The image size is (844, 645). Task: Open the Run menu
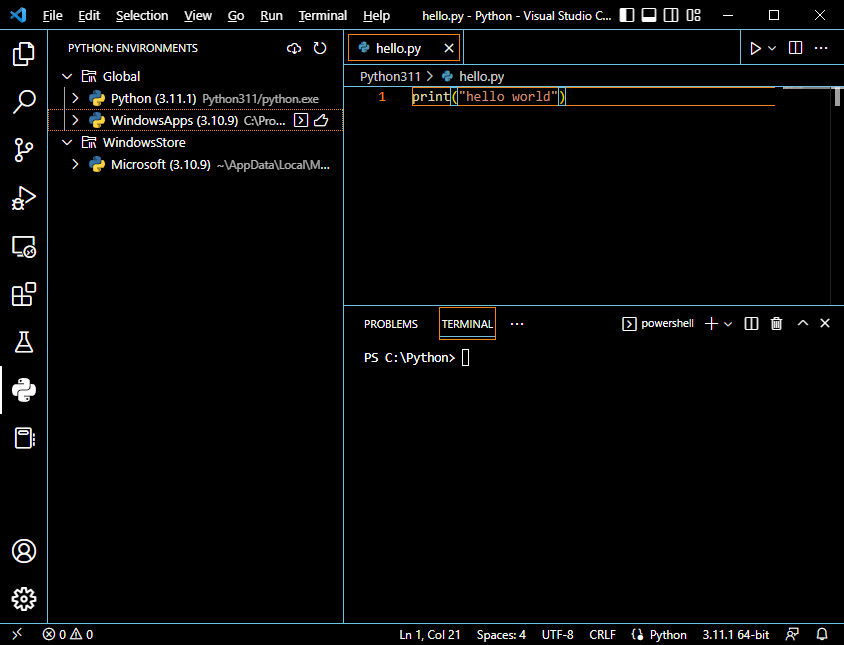[271, 16]
